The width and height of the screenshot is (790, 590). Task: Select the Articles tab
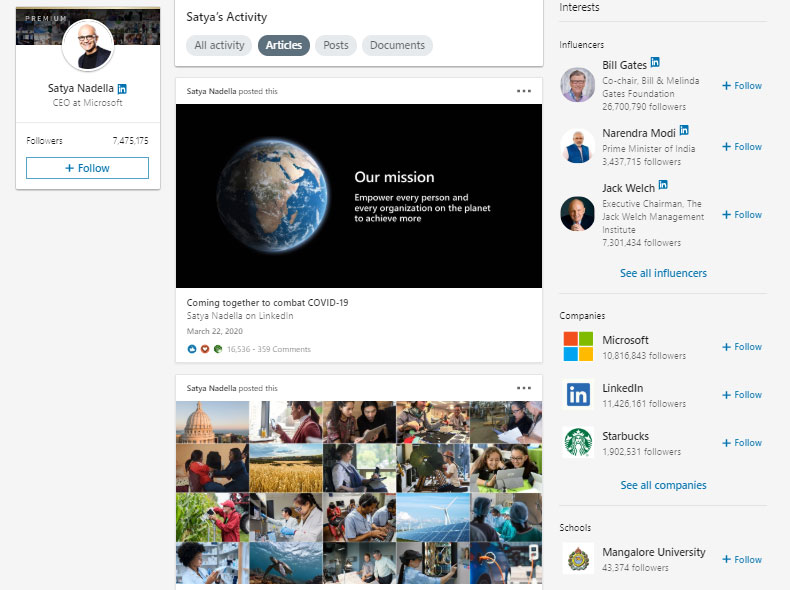coord(284,45)
